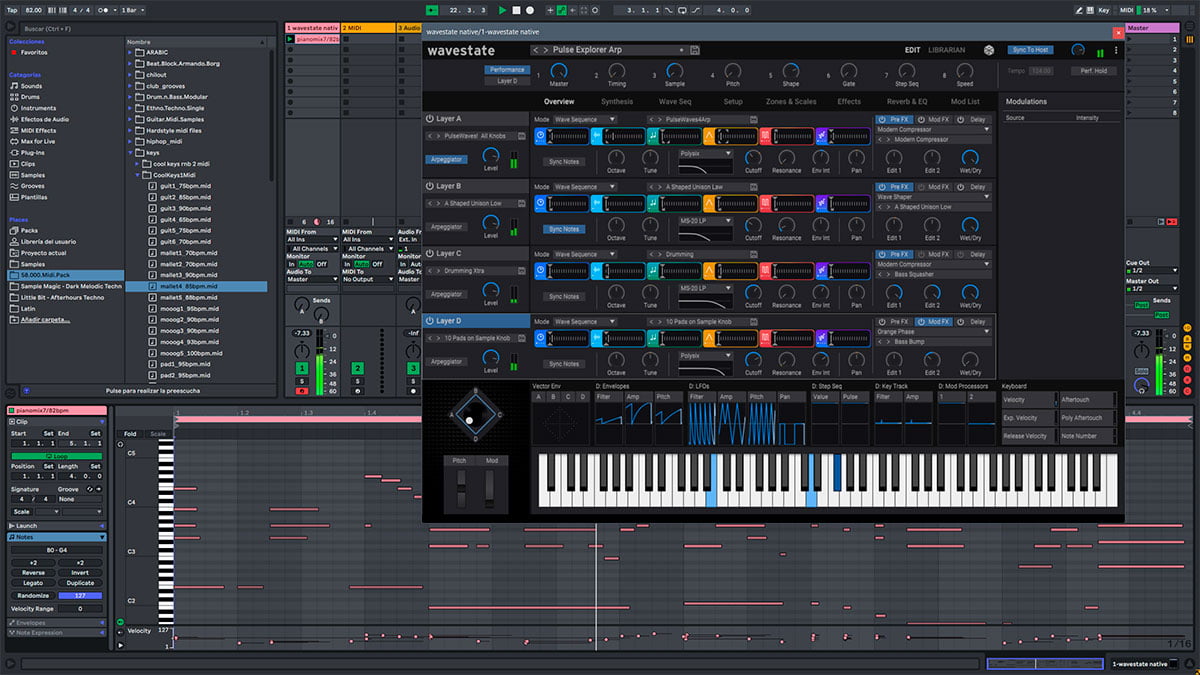Click the Layer A timing lane blue icon

pos(540,135)
